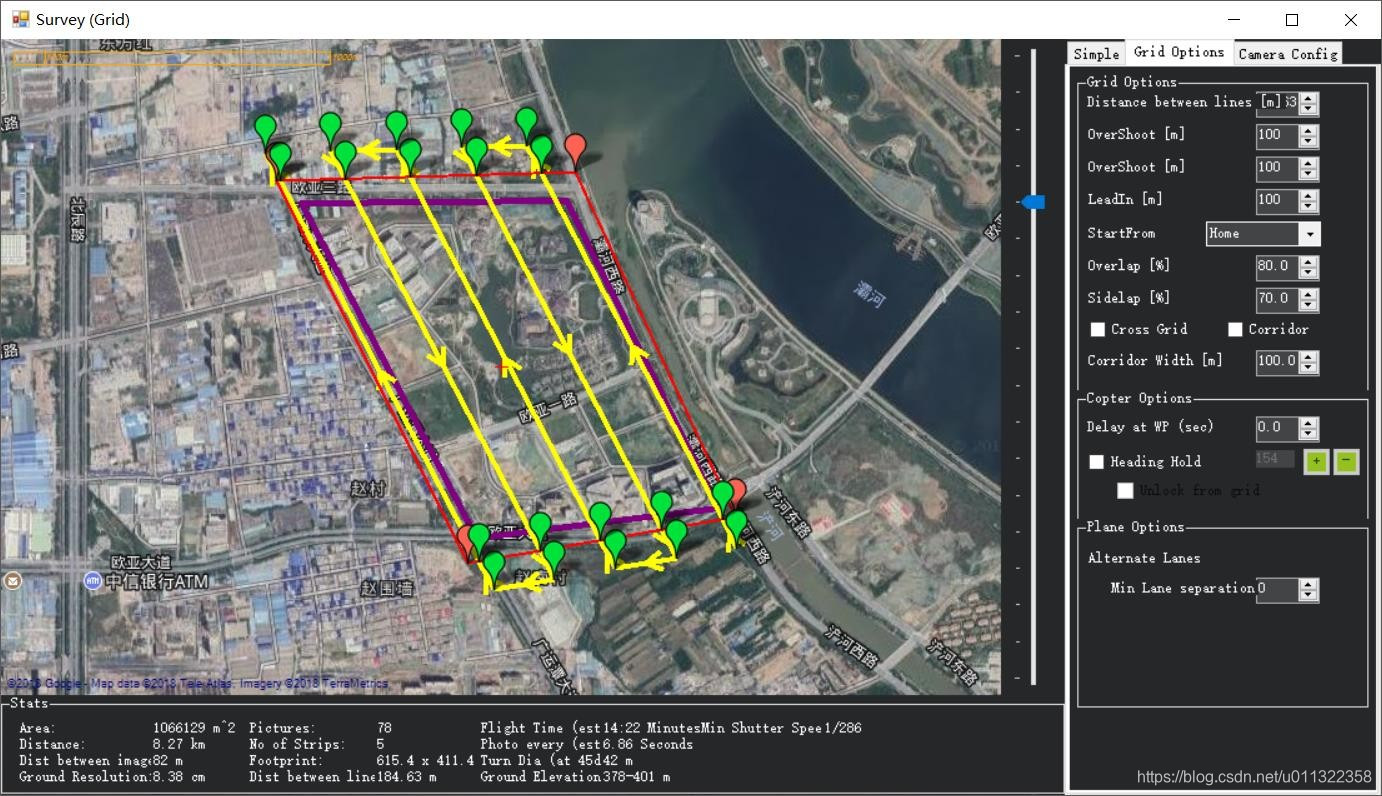This screenshot has width=1382, height=796.
Task: Click the Distance value 8.27 km
Action: [178, 744]
